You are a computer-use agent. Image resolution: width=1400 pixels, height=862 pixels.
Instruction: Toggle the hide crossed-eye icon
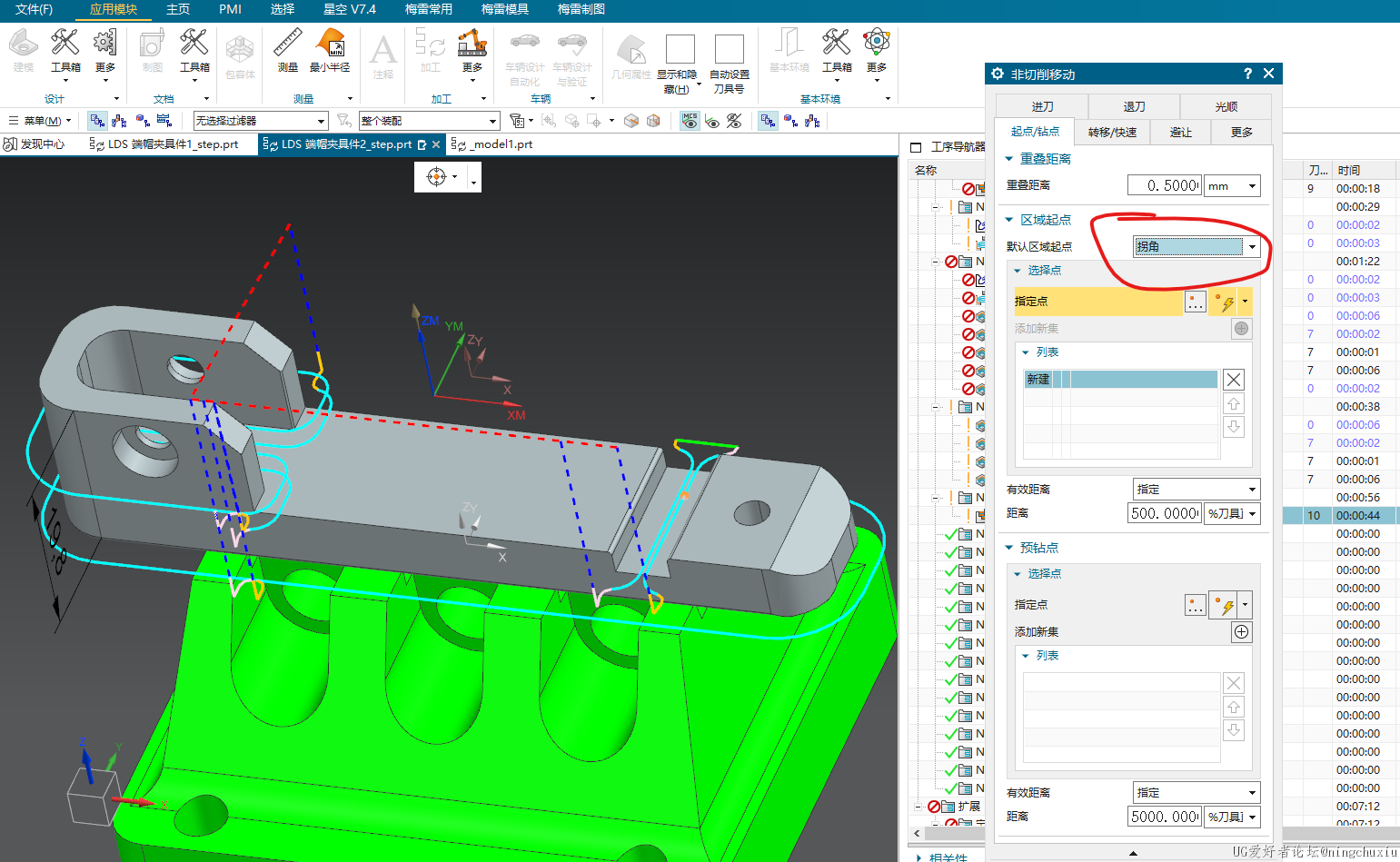pos(734,121)
